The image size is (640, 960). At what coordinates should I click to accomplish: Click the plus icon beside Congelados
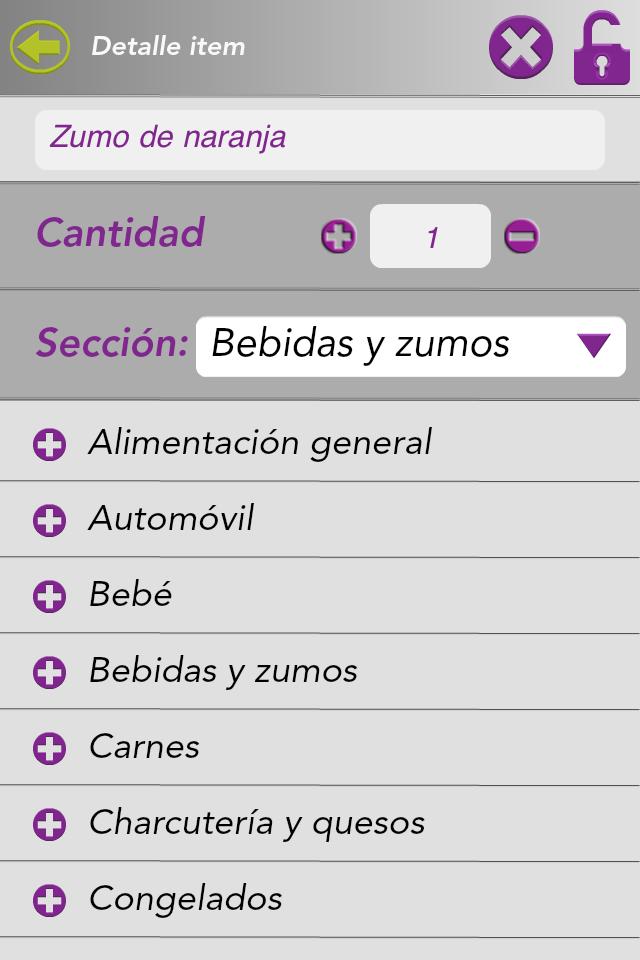click(49, 900)
